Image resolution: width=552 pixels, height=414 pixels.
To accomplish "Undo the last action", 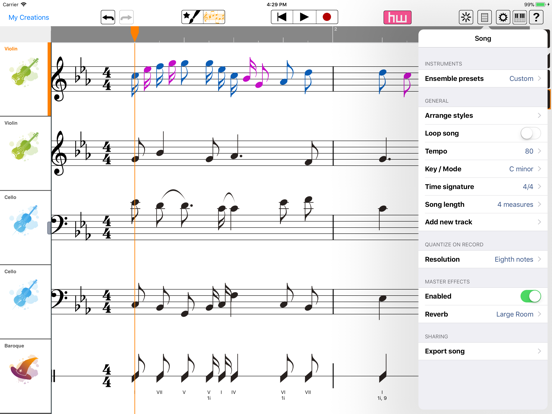I will [108, 17].
